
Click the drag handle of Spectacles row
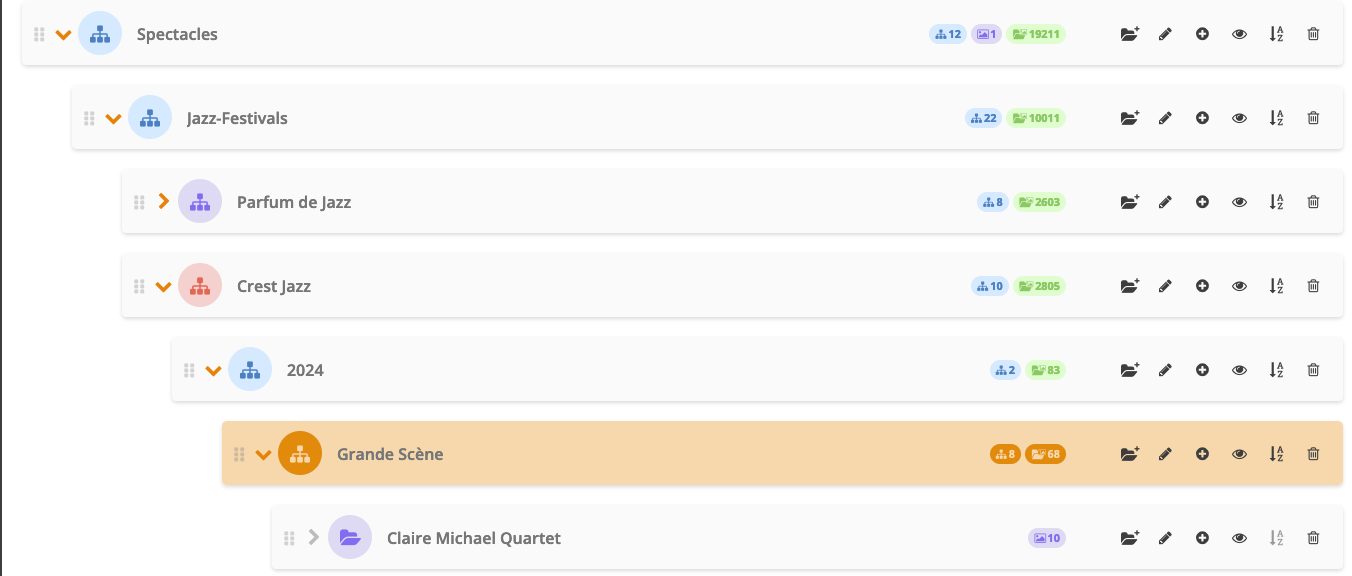(39, 34)
